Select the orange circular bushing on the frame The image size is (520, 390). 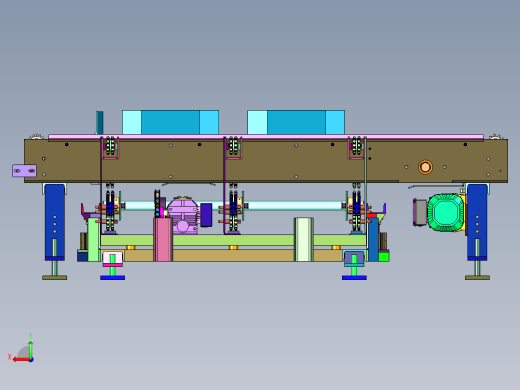pyautogui.click(x=425, y=167)
